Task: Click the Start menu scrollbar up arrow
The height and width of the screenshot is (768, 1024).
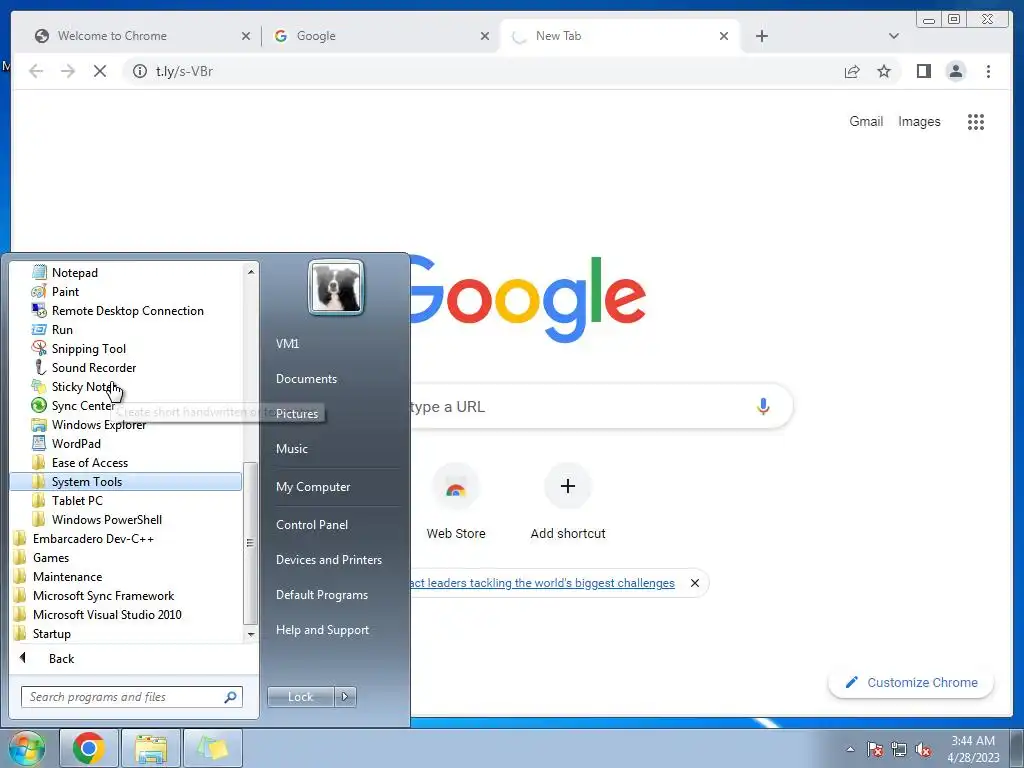Action: [x=251, y=271]
